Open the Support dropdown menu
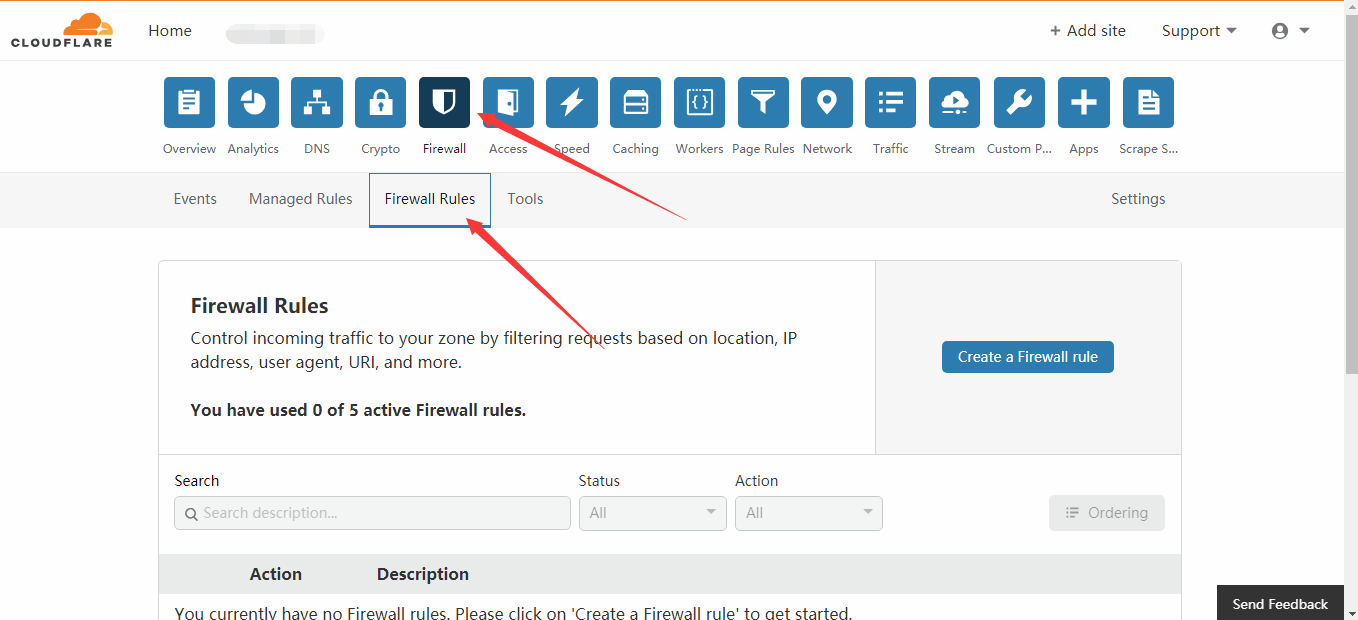This screenshot has width=1358, height=620. [1199, 31]
